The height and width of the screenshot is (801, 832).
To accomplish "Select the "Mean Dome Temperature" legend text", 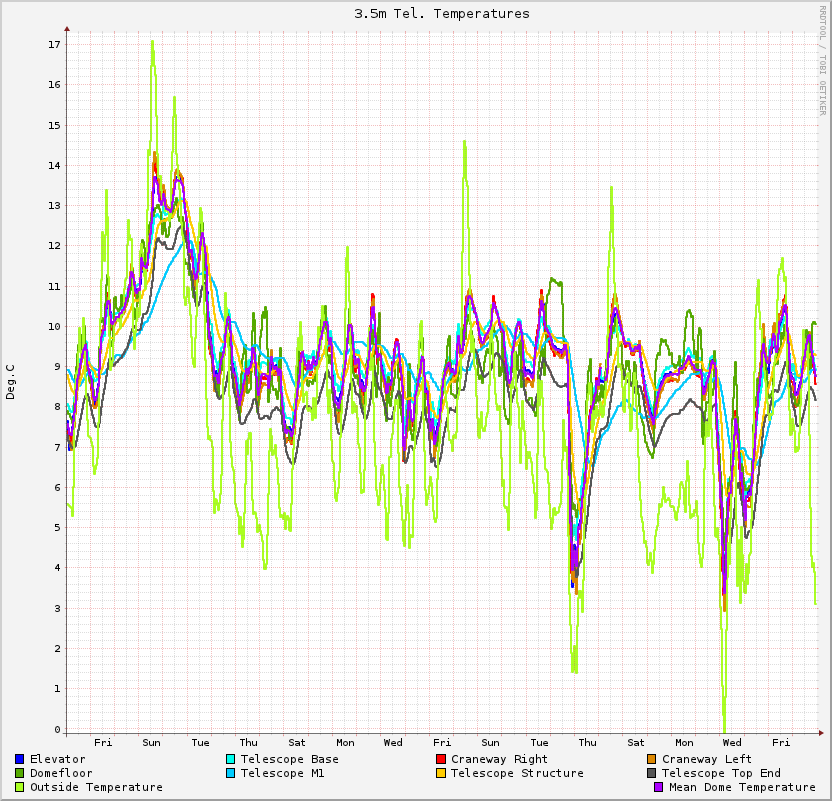I will (x=742, y=788).
